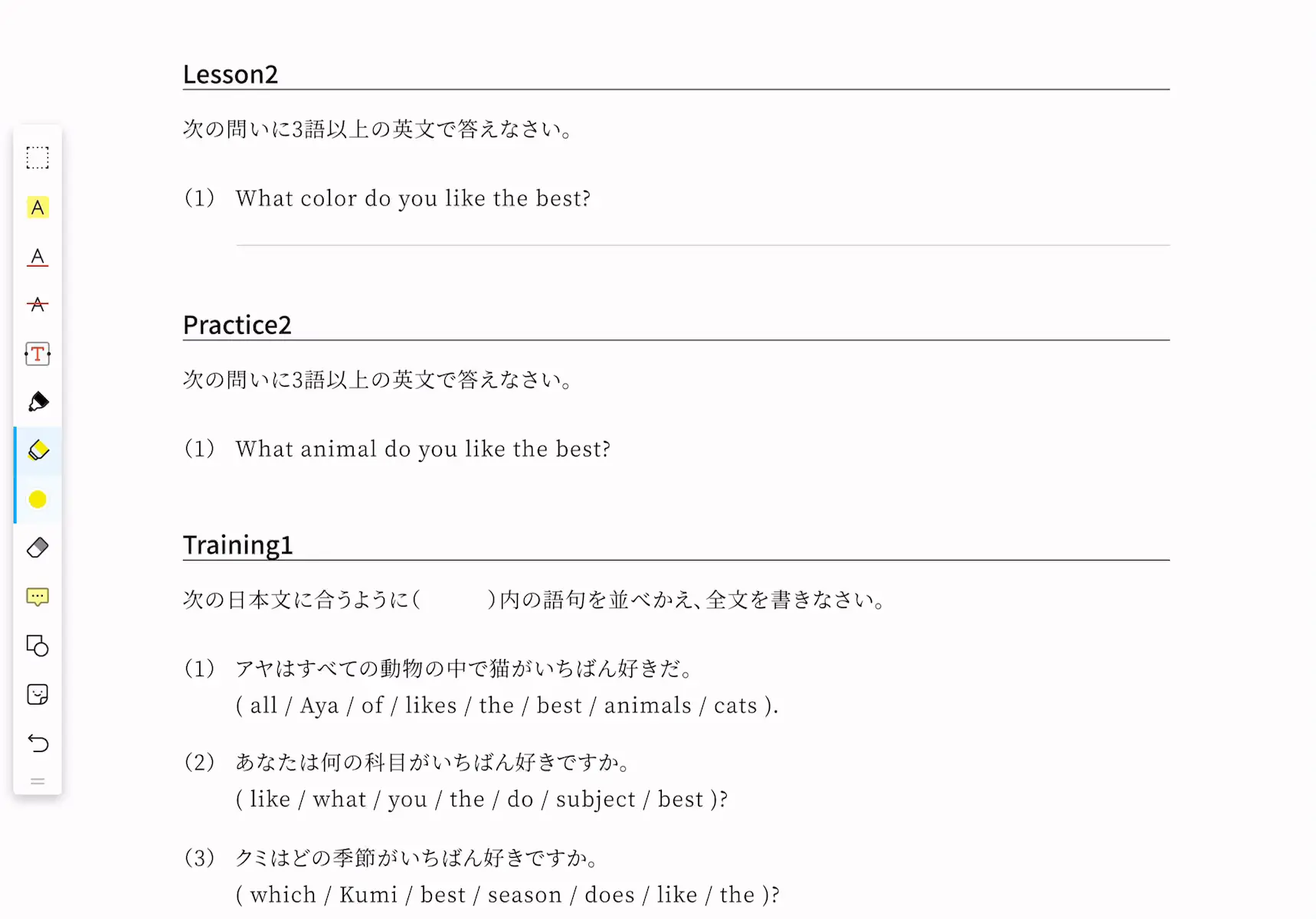Activate the text box tool
This screenshot has height=919, width=1316.
coord(38,354)
